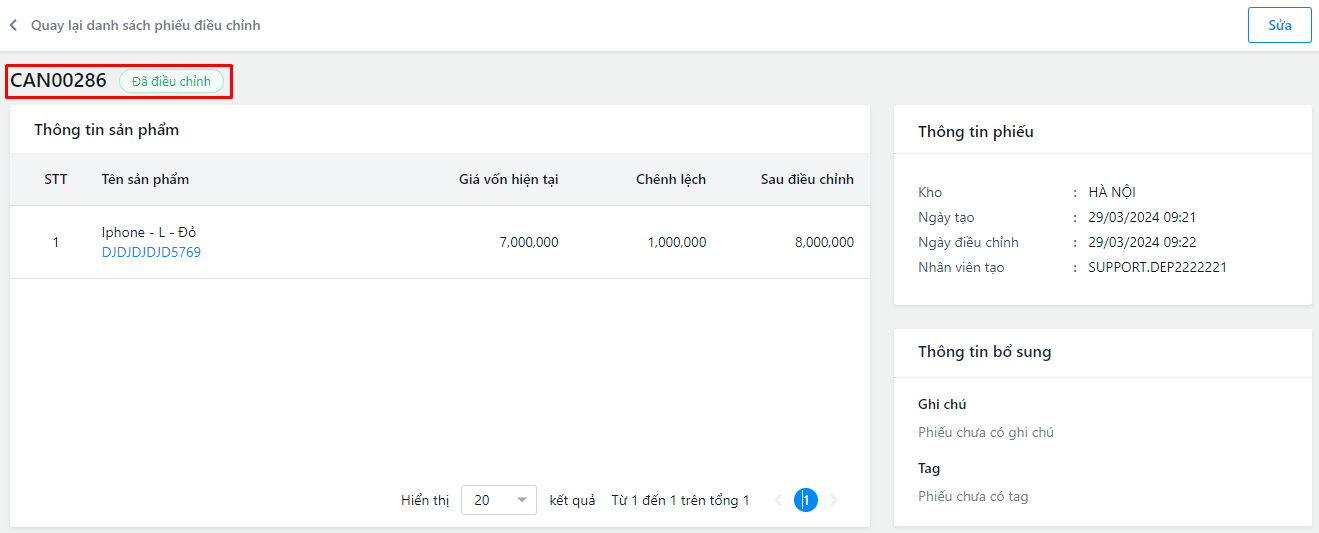Open the results-per-page dropdown showing 20
The height and width of the screenshot is (533, 1319).
coord(499,500)
